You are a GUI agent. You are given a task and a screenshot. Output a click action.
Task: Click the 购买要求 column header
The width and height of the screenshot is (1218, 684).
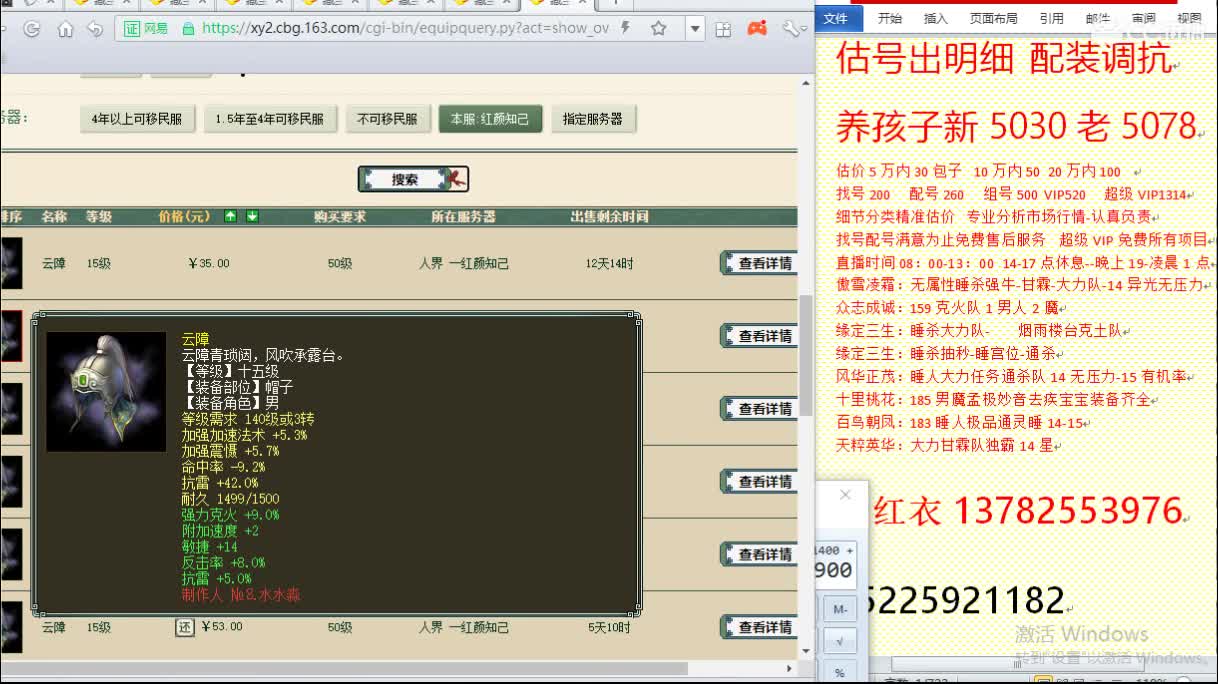tap(340, 216)
